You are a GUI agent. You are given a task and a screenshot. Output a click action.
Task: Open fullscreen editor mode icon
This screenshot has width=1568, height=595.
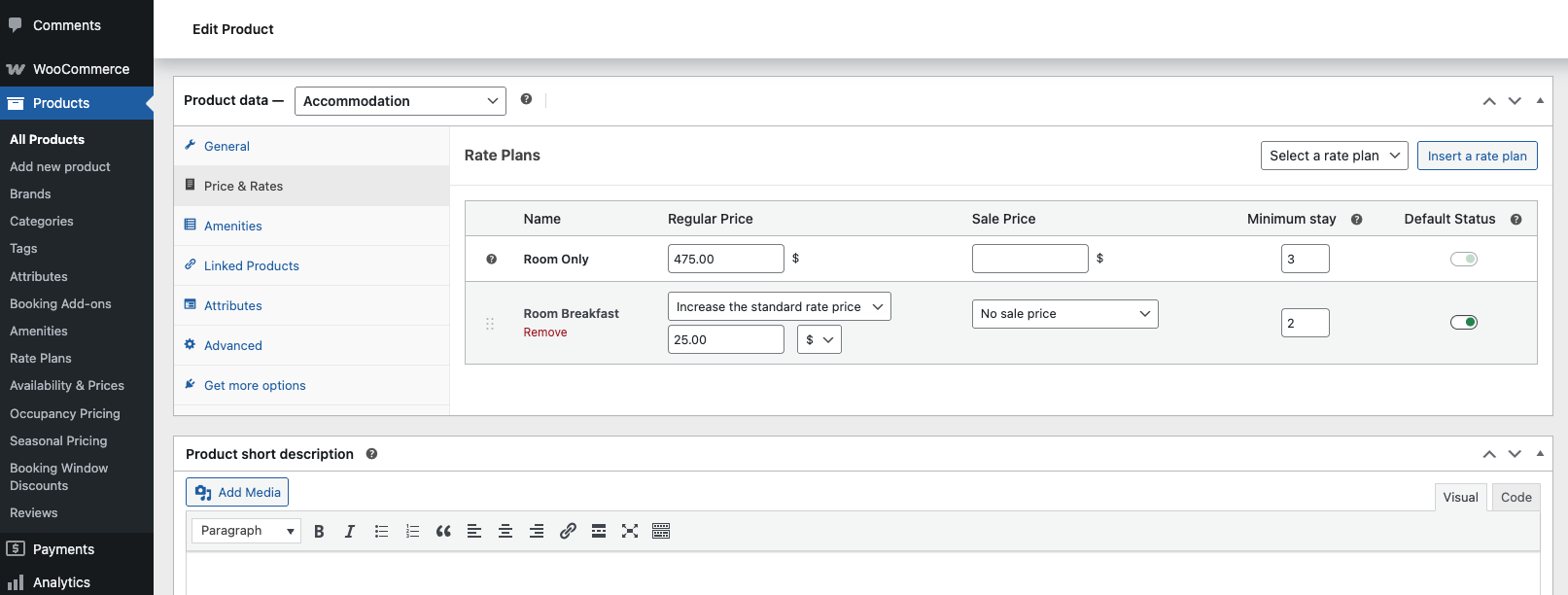[x=630, y=531]
